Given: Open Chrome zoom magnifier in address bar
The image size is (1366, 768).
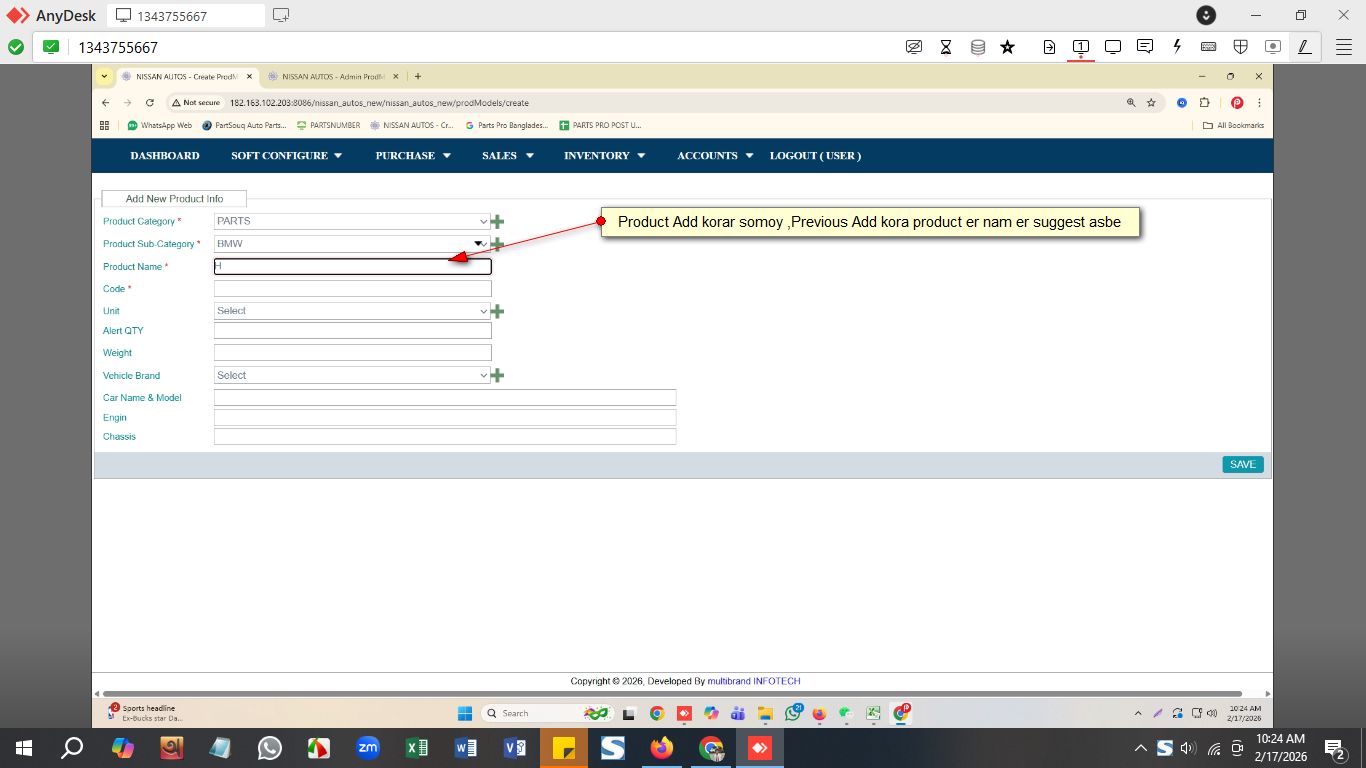Looking at the screenshot, I should 1132,103.
